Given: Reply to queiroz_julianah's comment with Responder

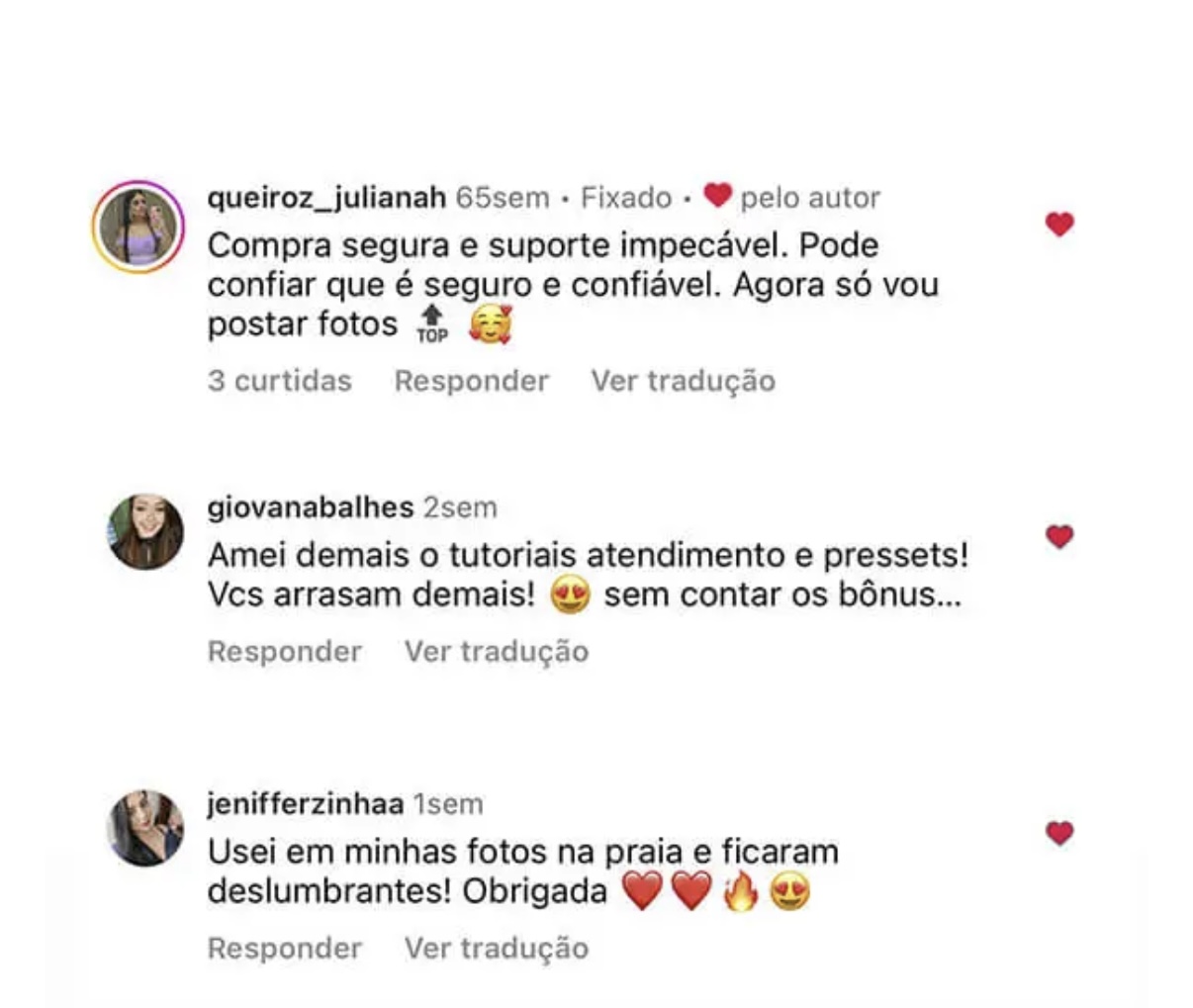Looking at the screenshot, I should pyautogui.click(x=471, y=381).
